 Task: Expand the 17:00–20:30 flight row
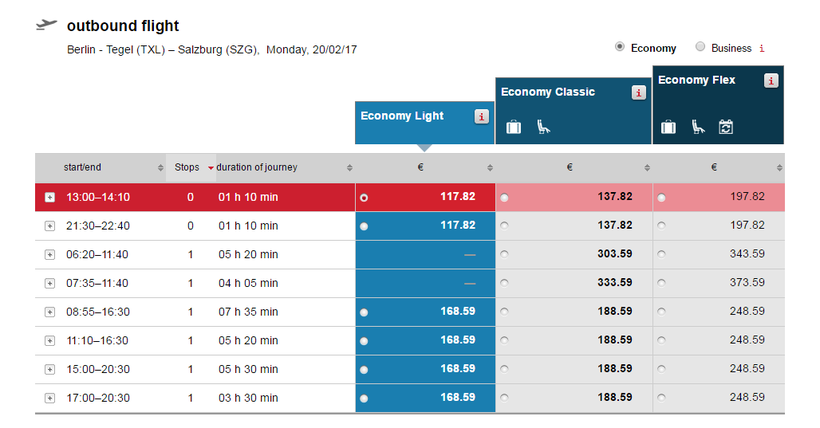50,398
